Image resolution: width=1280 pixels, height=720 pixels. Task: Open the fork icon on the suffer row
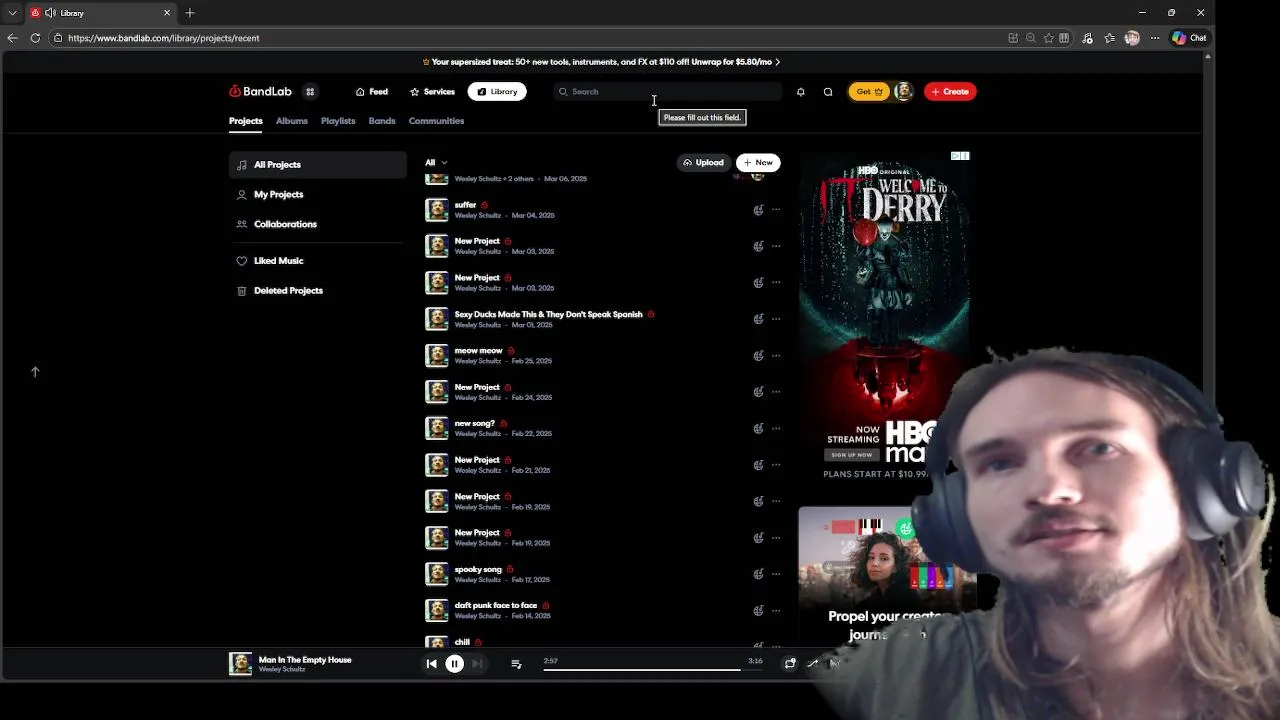coord(758,210)
